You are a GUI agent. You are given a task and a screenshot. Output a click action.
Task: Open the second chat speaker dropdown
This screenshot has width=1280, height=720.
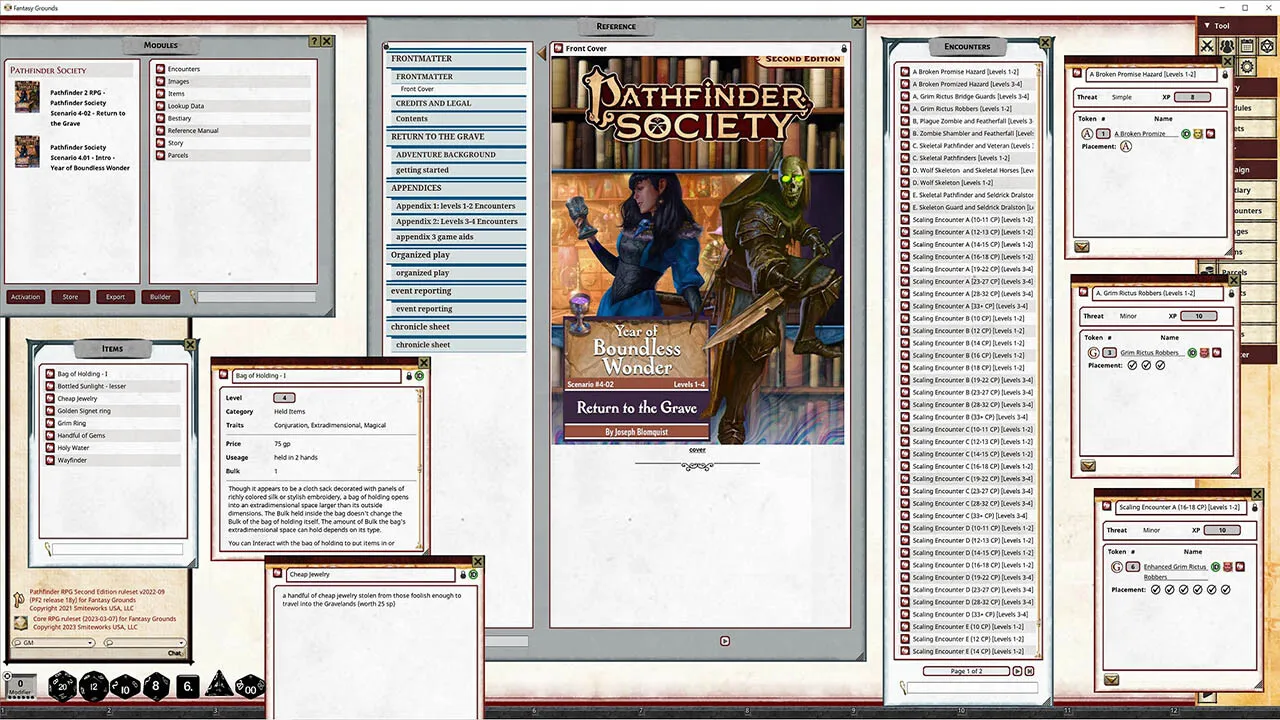[144, 643]
